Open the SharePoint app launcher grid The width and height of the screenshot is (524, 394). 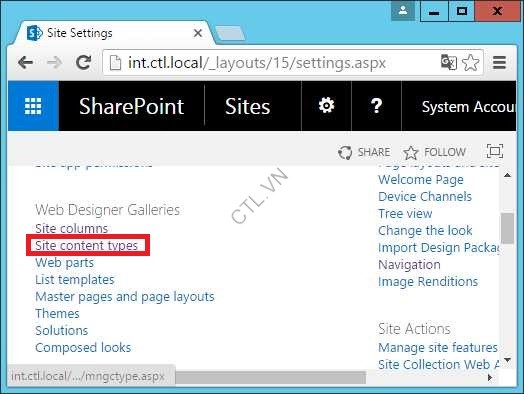pos(33,106)
